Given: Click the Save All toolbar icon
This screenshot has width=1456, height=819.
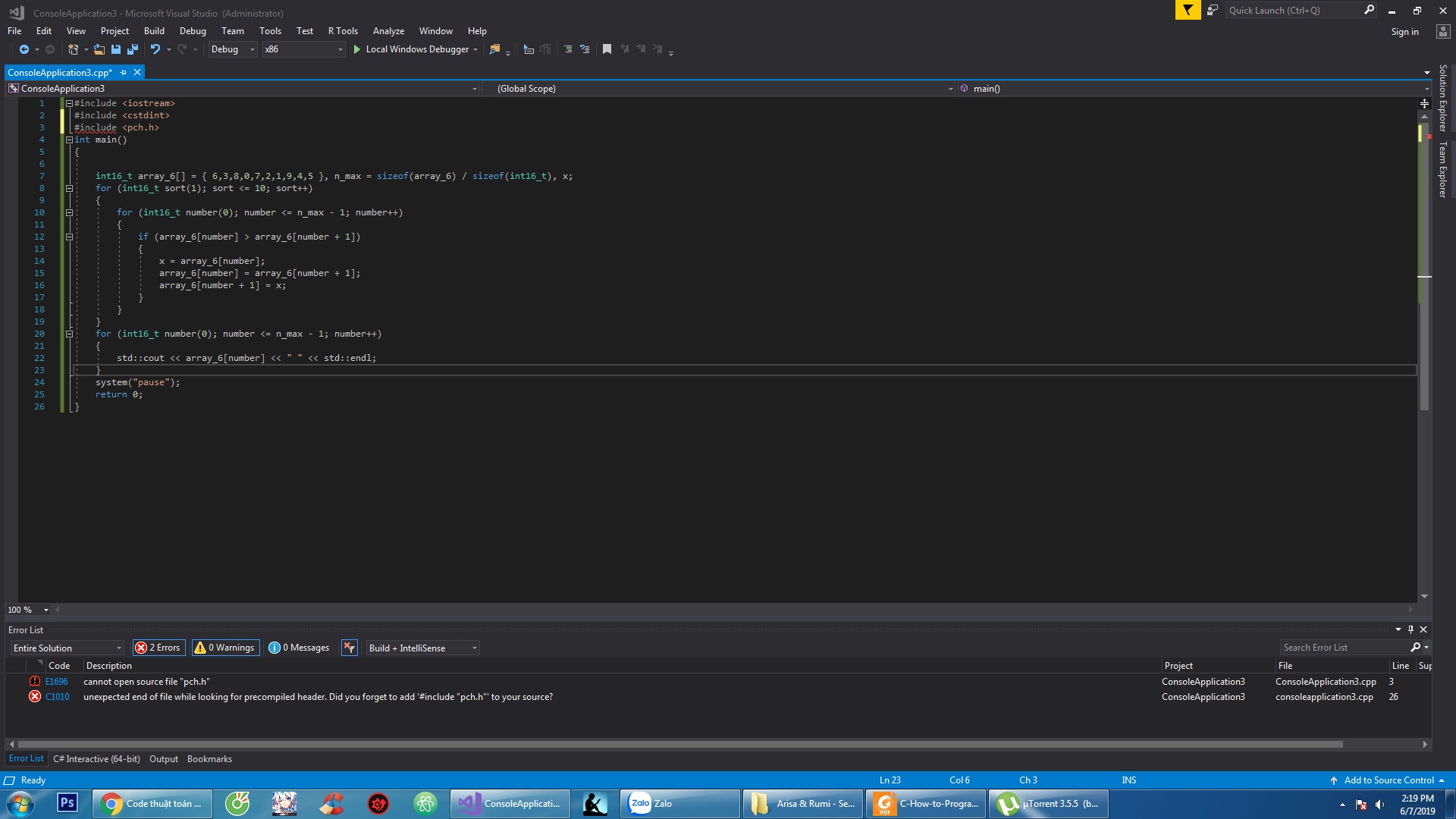Looking at the screenshot, I should pos(133,49).
